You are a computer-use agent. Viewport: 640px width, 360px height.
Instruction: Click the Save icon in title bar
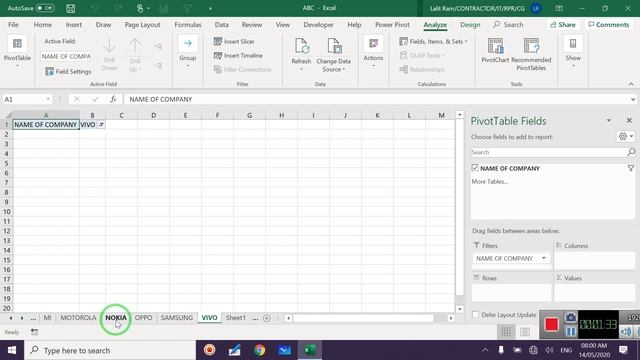(71, 8)
